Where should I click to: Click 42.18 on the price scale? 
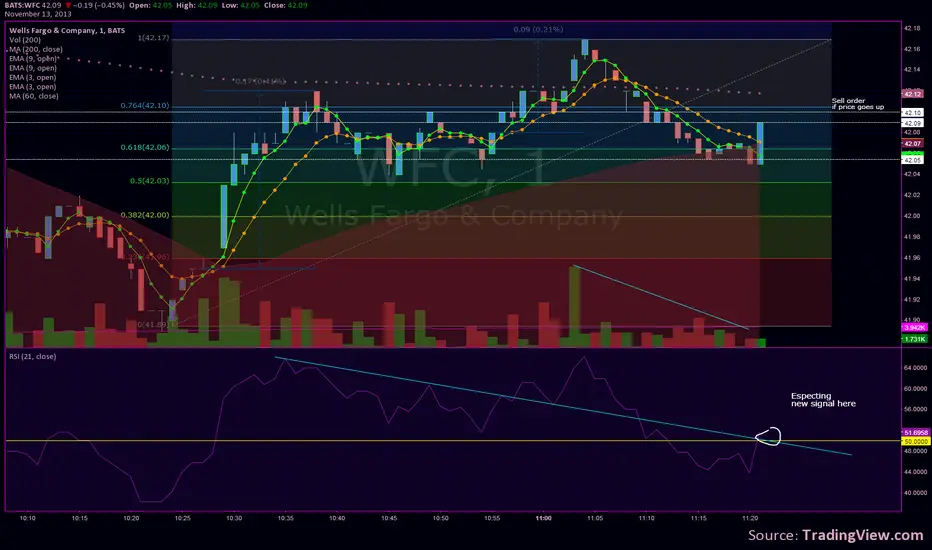click(912, 28)
